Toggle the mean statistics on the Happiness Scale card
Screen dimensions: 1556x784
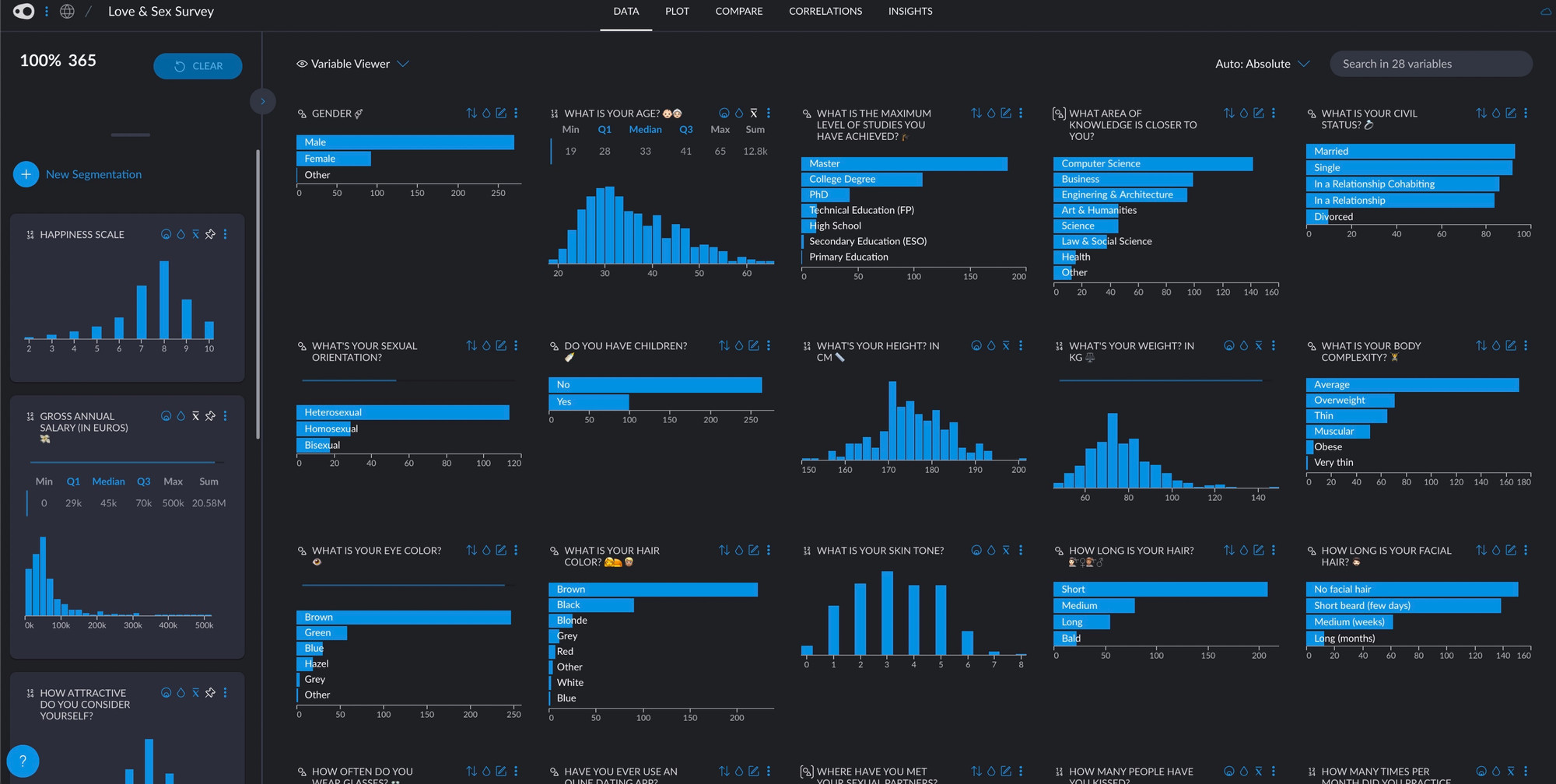tap(195, 234)
